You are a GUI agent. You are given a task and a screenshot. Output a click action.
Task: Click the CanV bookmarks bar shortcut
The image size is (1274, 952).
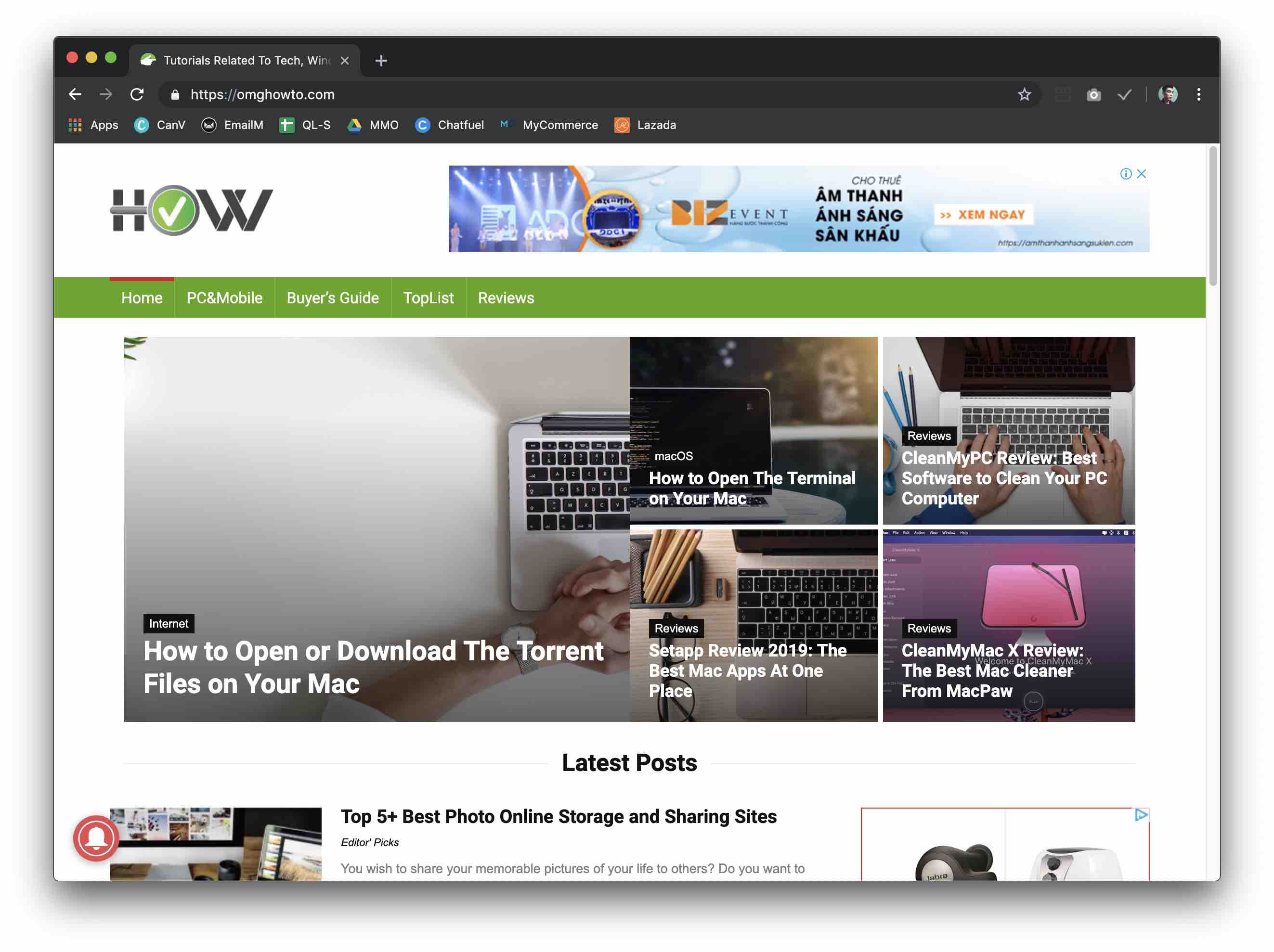[160, 125]
